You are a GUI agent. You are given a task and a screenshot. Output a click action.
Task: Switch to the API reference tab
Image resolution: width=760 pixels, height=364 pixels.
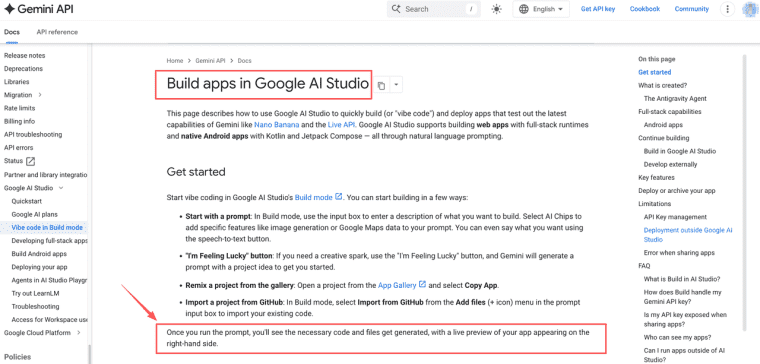coord(57,32)
